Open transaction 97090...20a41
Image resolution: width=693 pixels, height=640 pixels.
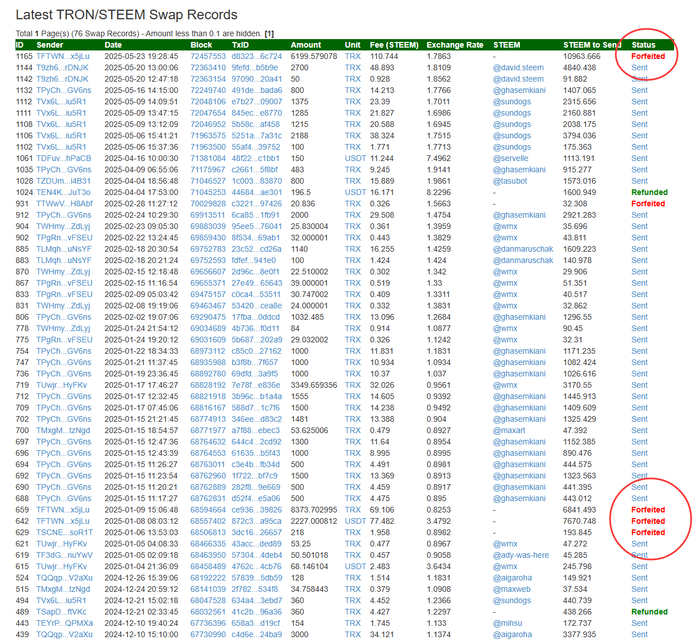click(x=256, y=79)
